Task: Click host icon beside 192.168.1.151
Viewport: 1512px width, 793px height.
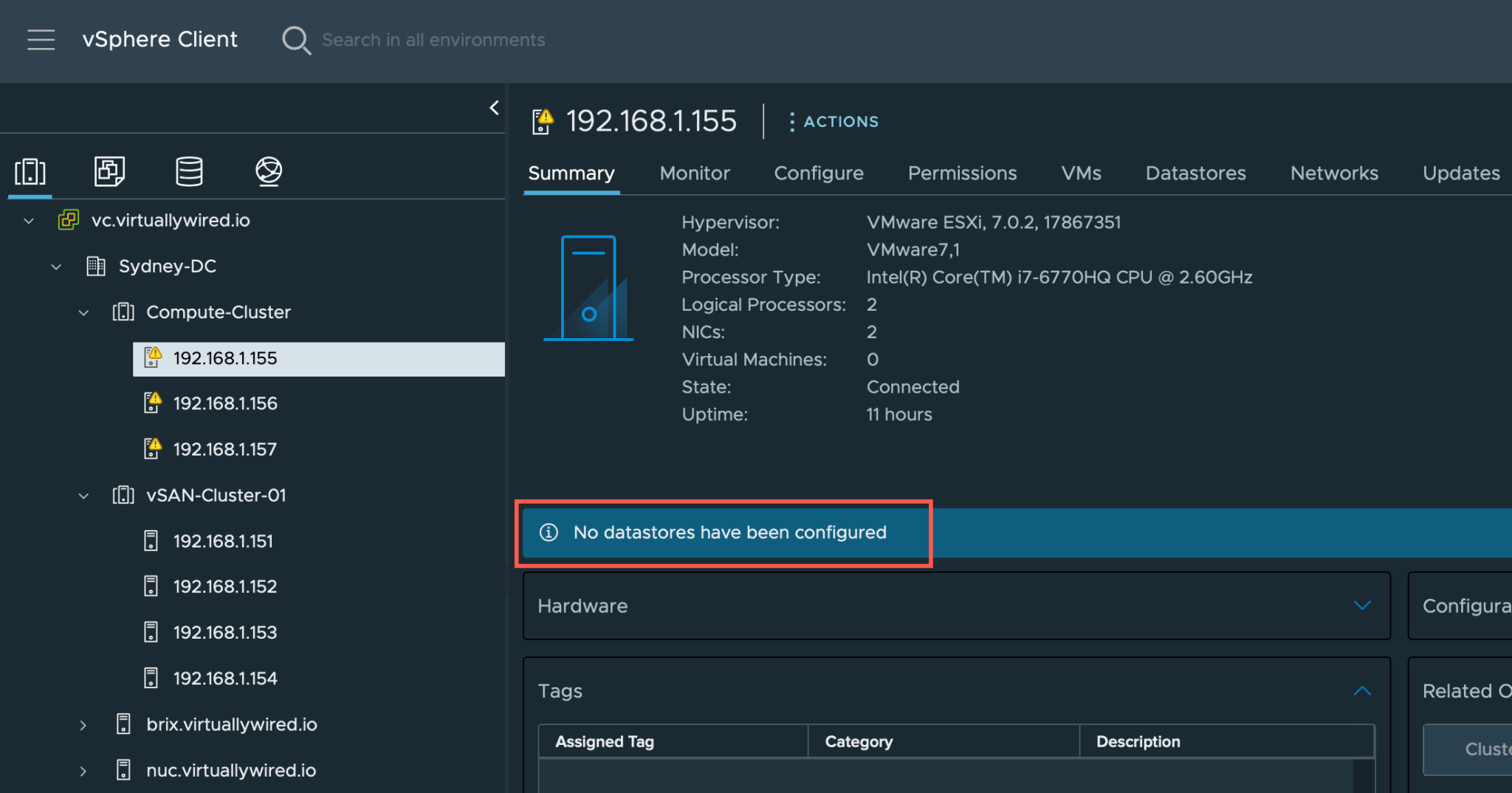Action: pos(151,541)
